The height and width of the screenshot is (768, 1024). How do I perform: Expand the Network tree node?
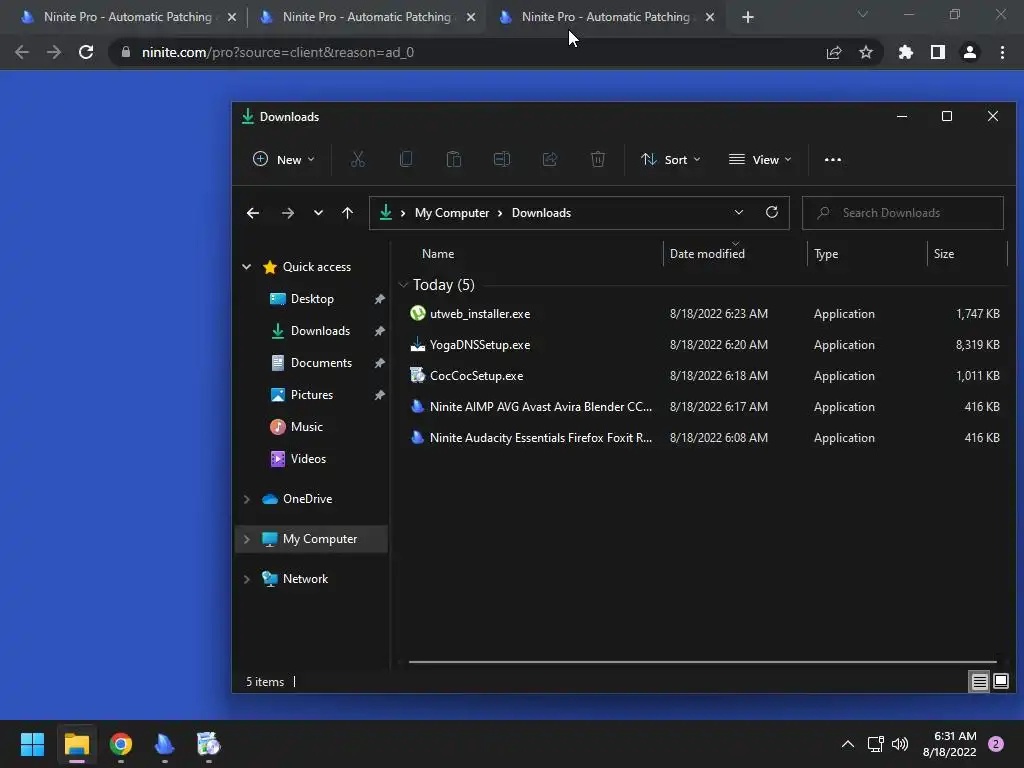[x=247, y=579]
